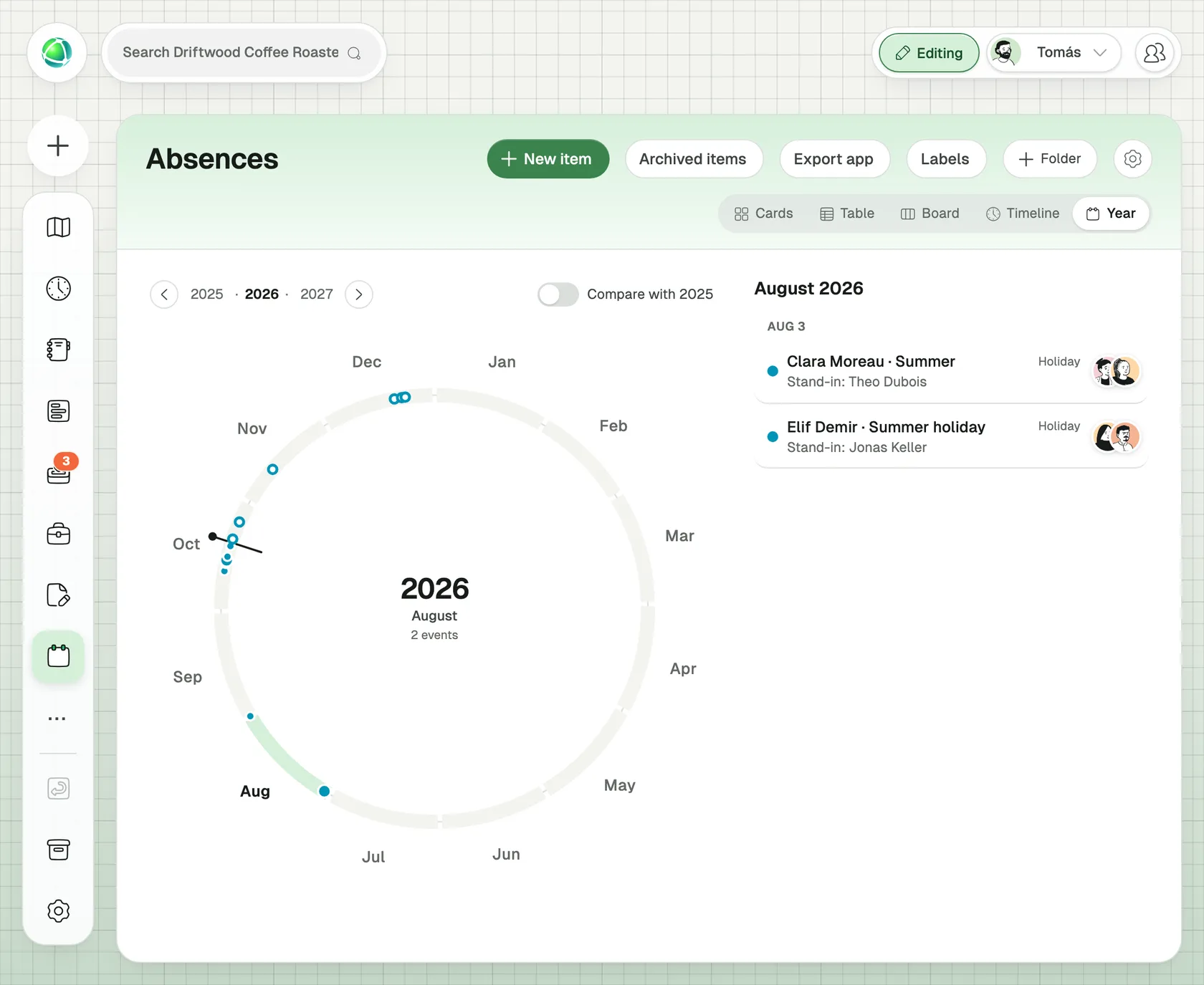Open Archived items
The width and height of the screenshot is (1204, 985).
point(692,159)
